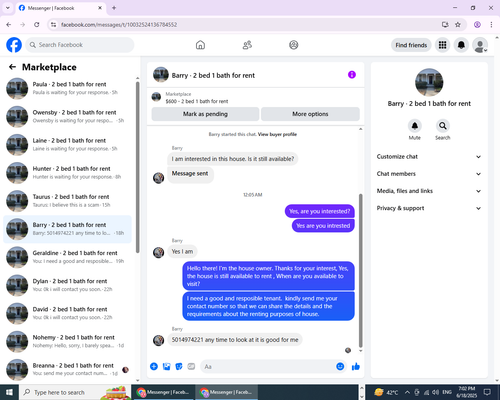The width and height of the screenshot is (500, 400).
Task: Open Taurus's scam message chat
Action: (67, 201)
